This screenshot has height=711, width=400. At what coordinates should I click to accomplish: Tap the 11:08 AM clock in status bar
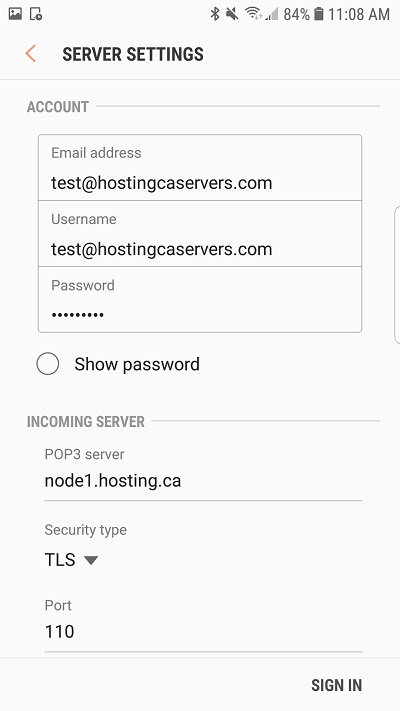tap(359, 15)
